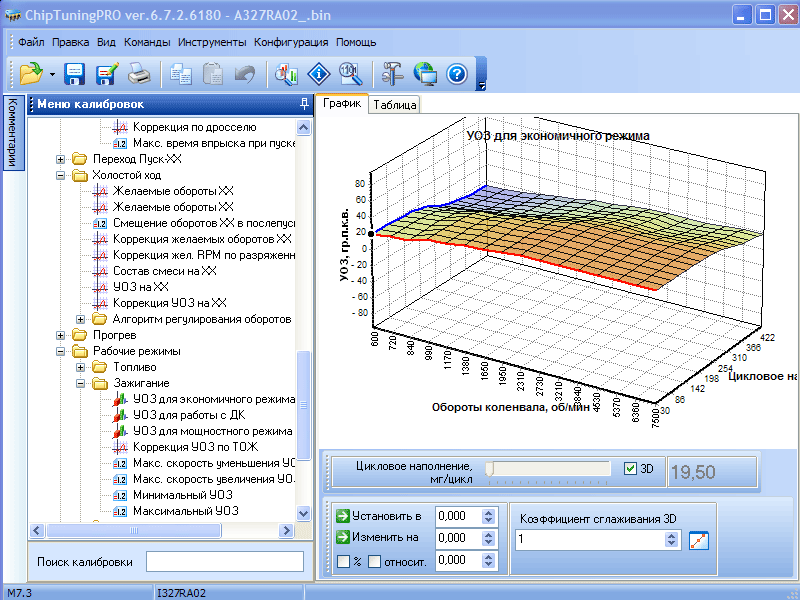Open the 'Инструменты' menu

click(212, 43)
